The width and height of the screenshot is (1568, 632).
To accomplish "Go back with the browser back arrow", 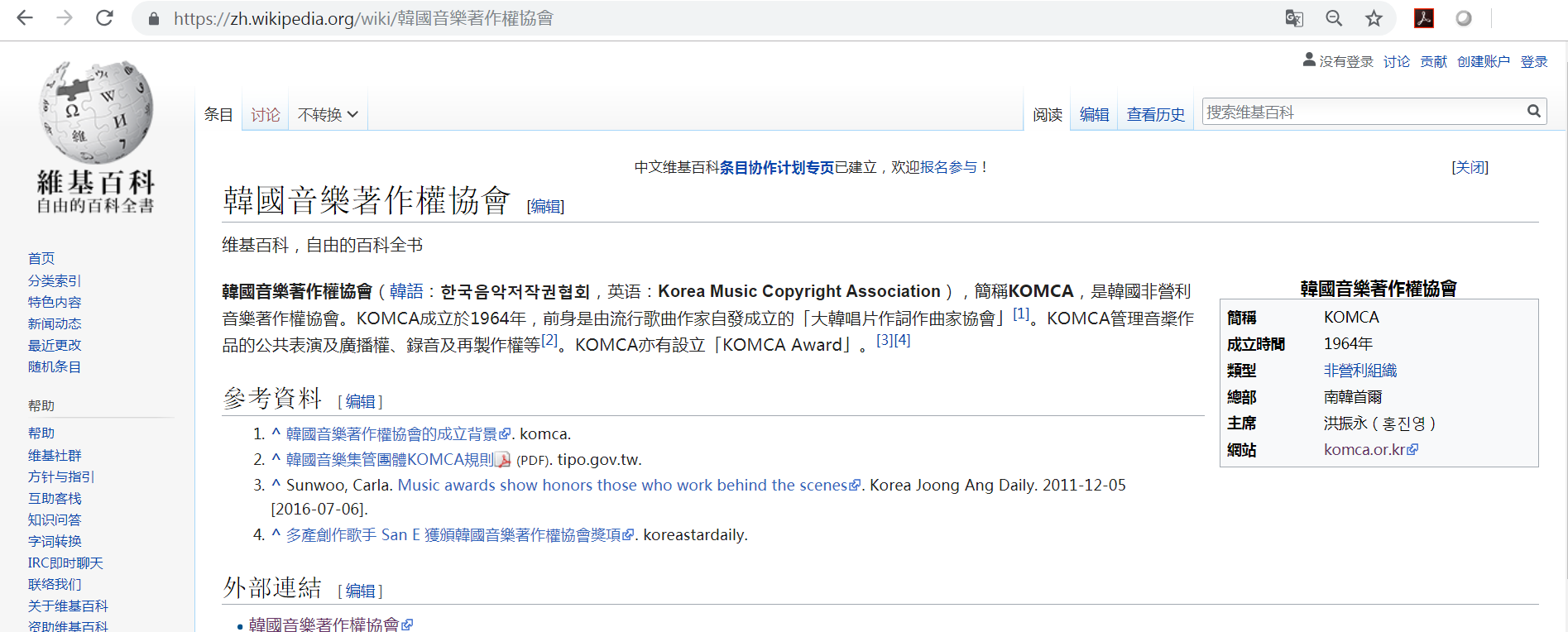I will point(25,18).
